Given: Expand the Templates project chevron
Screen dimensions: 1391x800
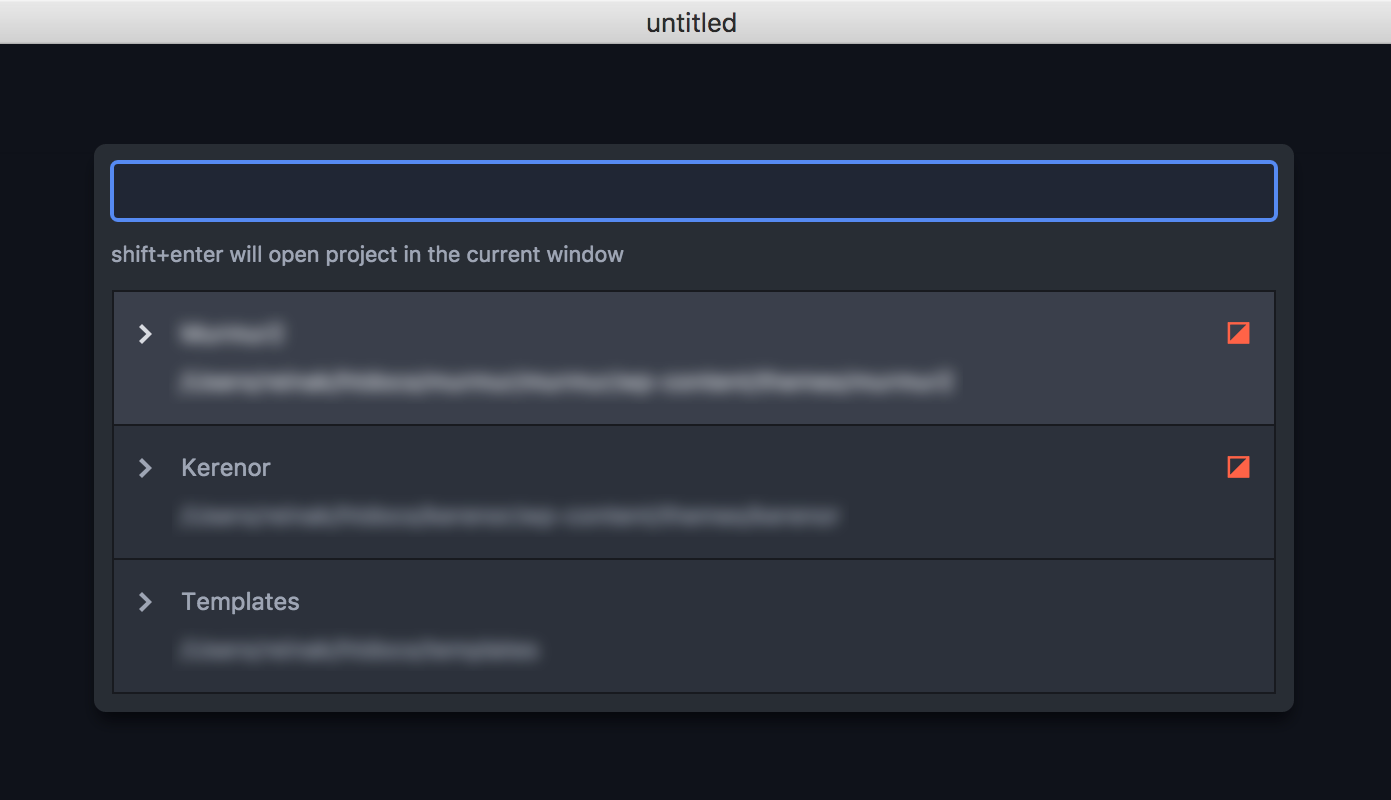Looking at the screenshot, I should coord(146,601).
